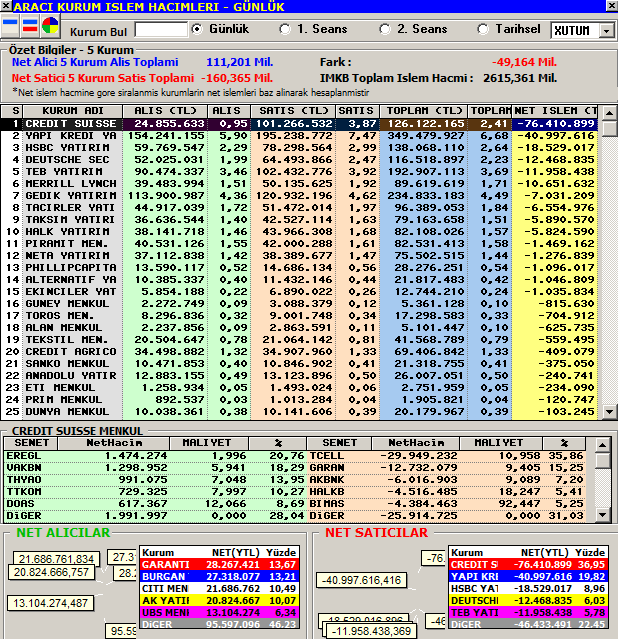Select the 1. Seans radio option
This screenshot has height=639, width=618.
coord(285,29)
